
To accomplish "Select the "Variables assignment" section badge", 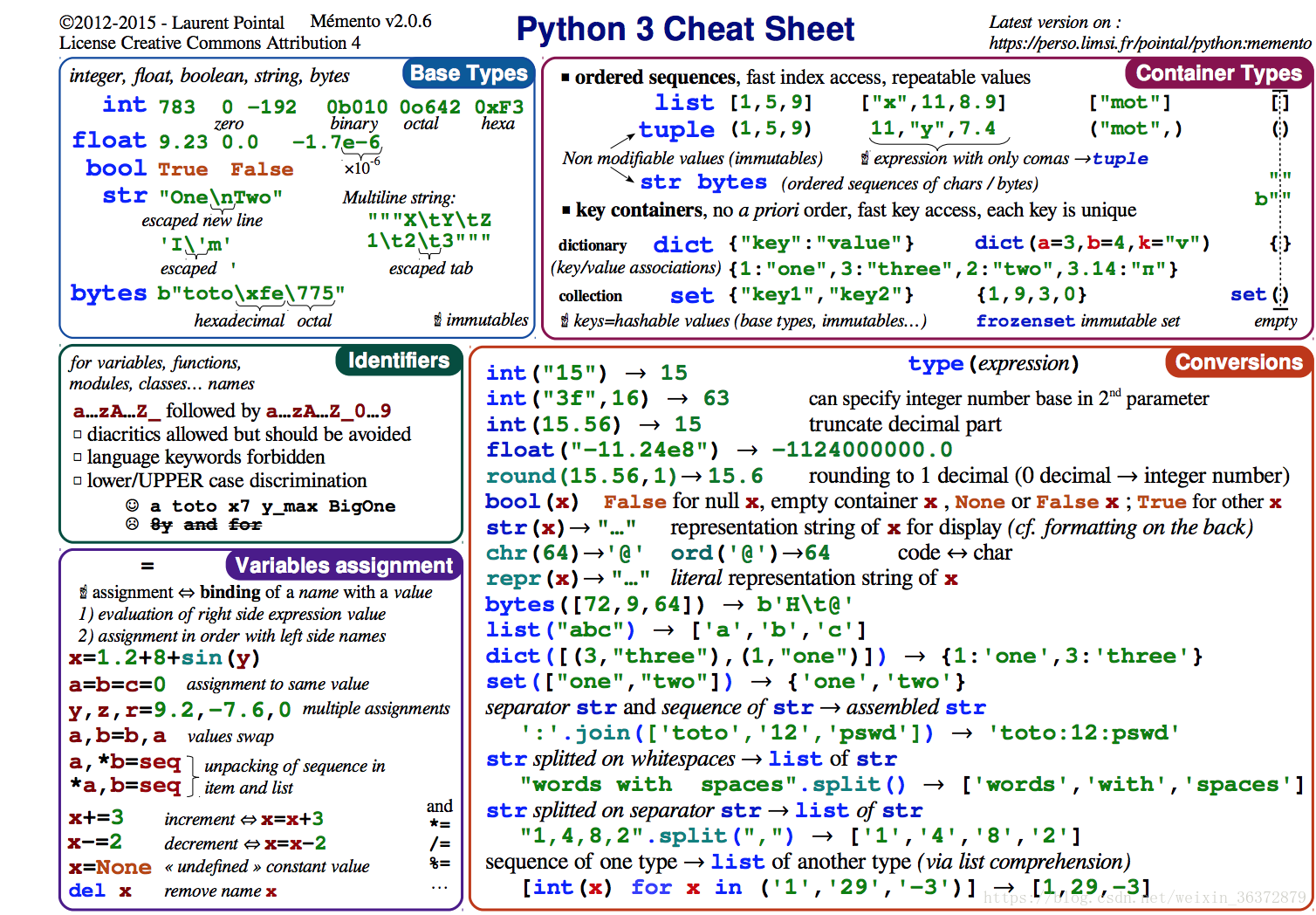I will click(344, 566).
